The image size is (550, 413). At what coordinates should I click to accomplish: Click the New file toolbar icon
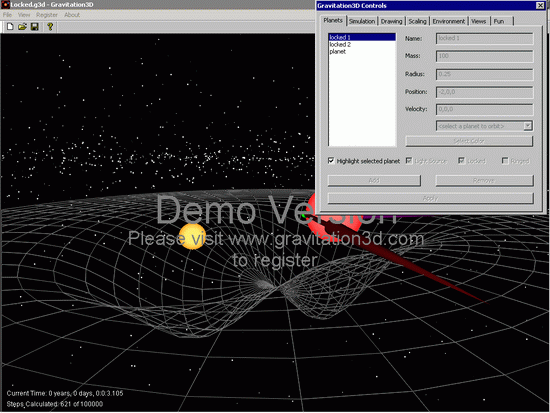click(10, 27)
